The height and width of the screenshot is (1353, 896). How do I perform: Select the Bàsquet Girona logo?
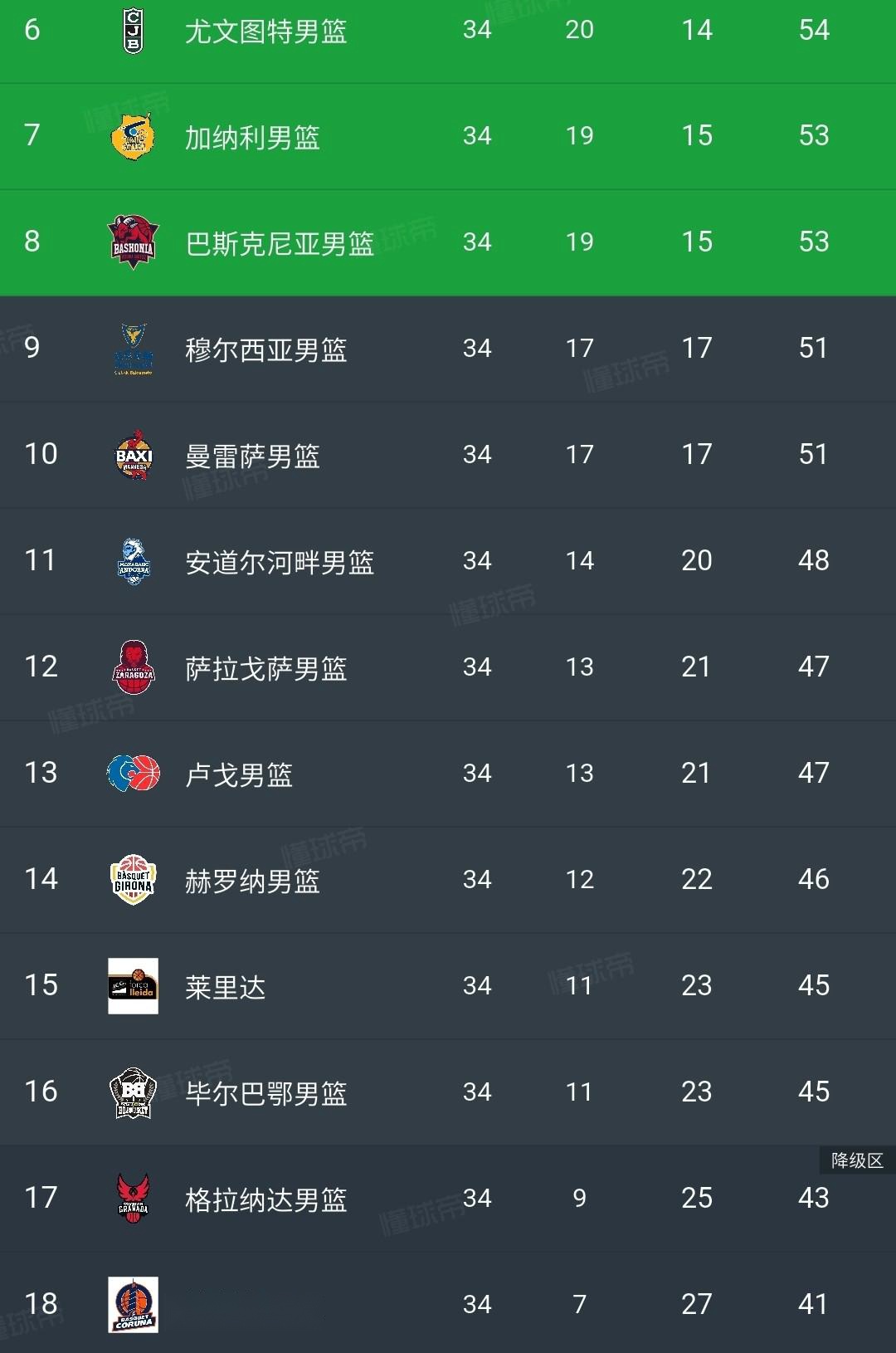[133, 880]
